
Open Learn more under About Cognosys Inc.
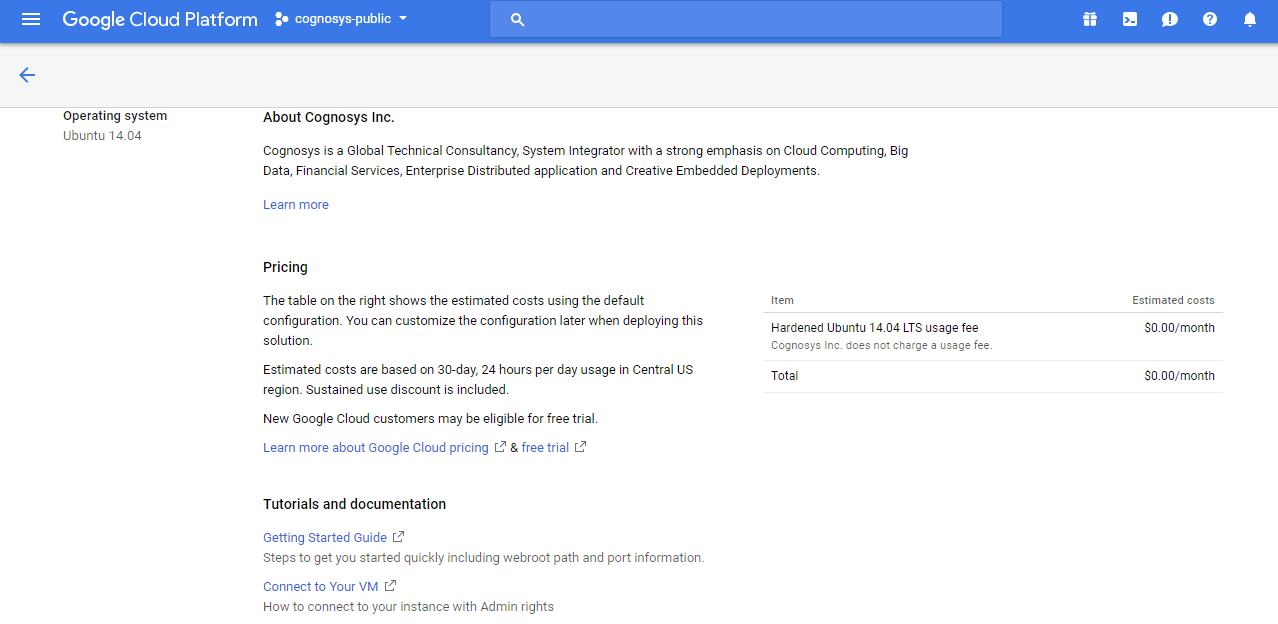pyautogui.click(x=295, y=205)
